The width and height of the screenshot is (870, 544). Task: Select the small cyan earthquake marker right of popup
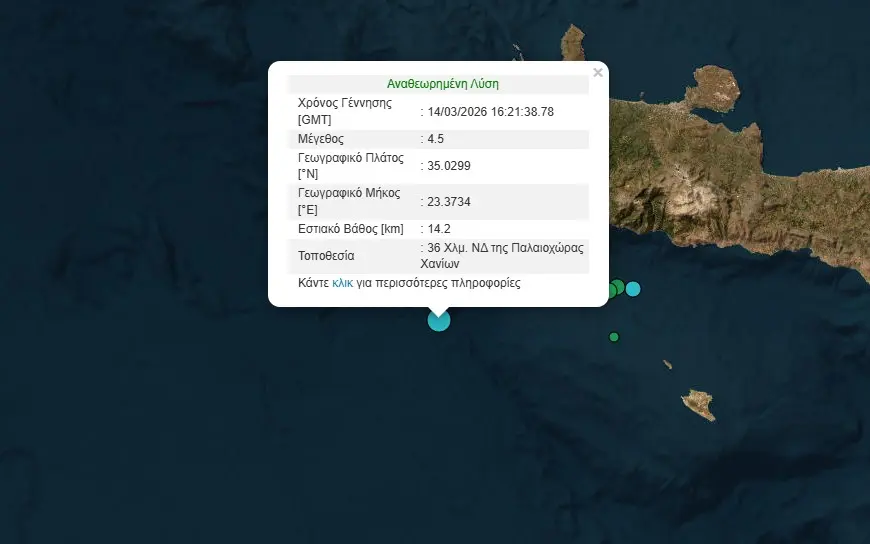coord(633,289)
